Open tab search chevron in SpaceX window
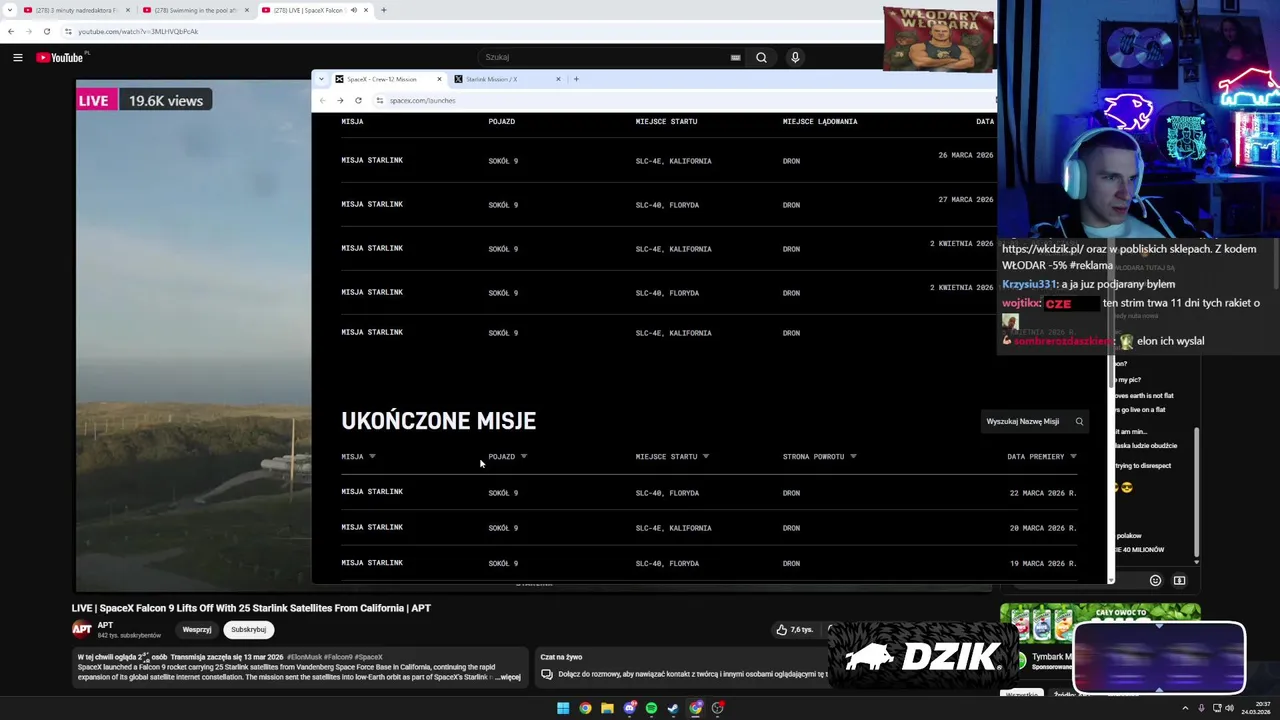This screenshot has height=720, width=1280. click(321, 79)
